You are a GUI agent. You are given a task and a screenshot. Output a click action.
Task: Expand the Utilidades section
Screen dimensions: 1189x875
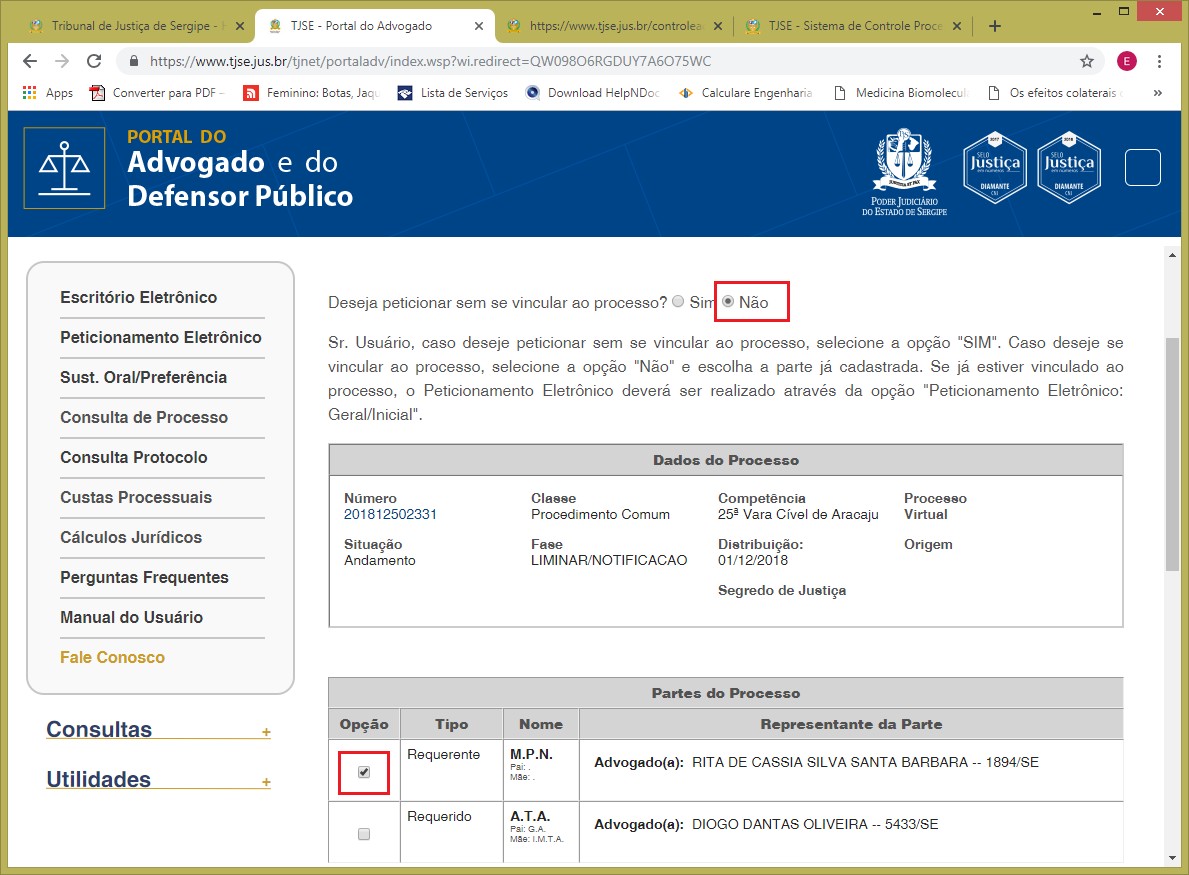266,782
